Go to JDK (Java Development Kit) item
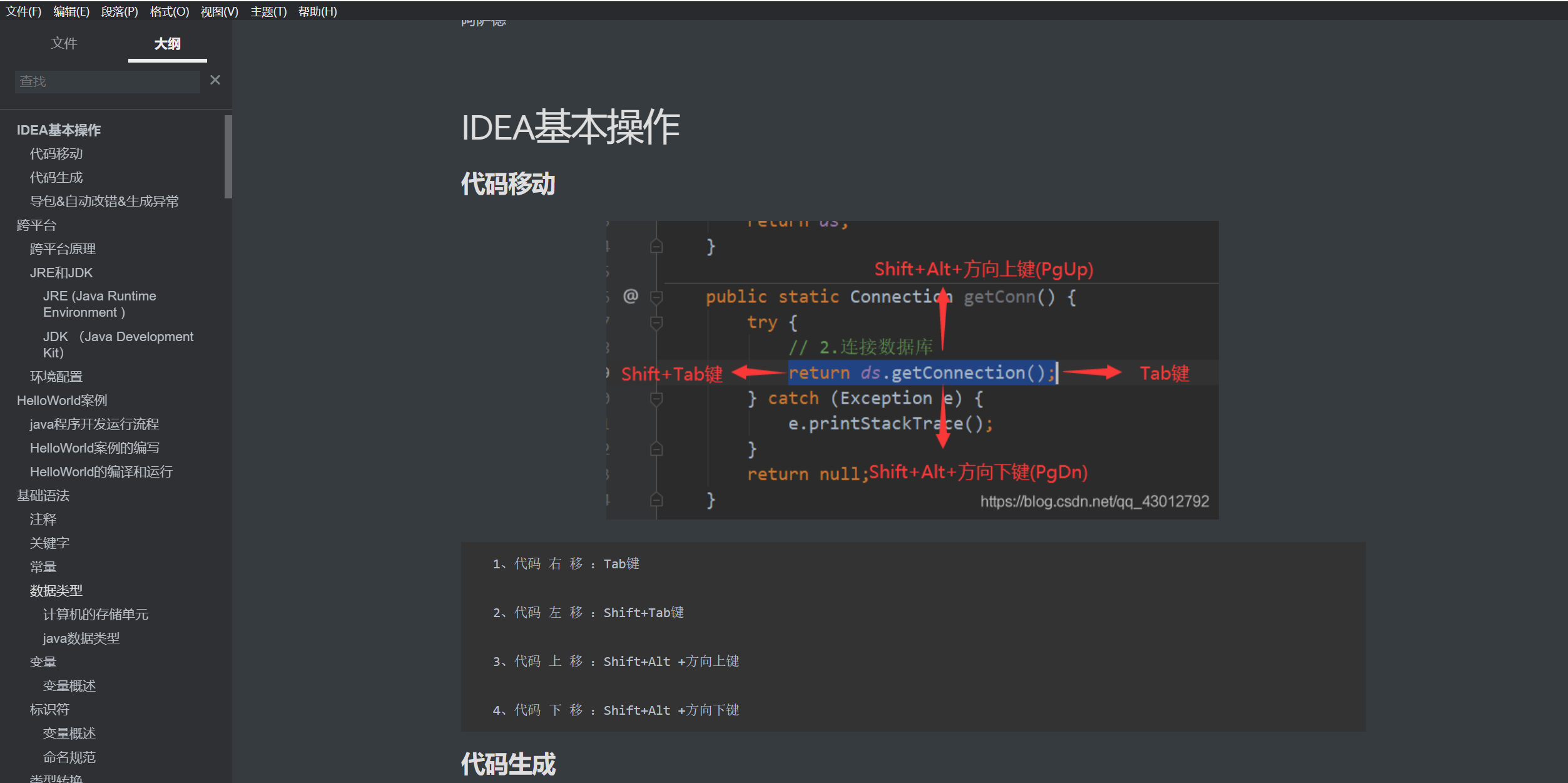This screenshot has width=1568, height=783. (118, 345)
